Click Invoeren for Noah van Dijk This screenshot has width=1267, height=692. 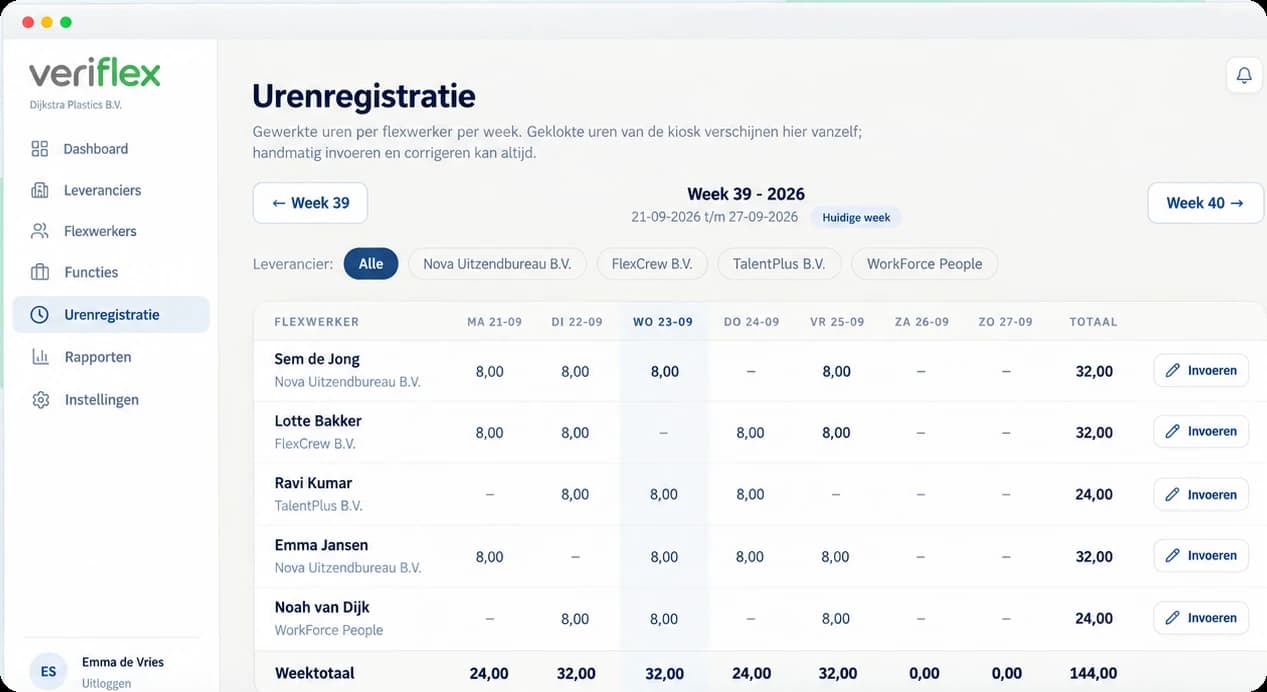(1201, 618)
